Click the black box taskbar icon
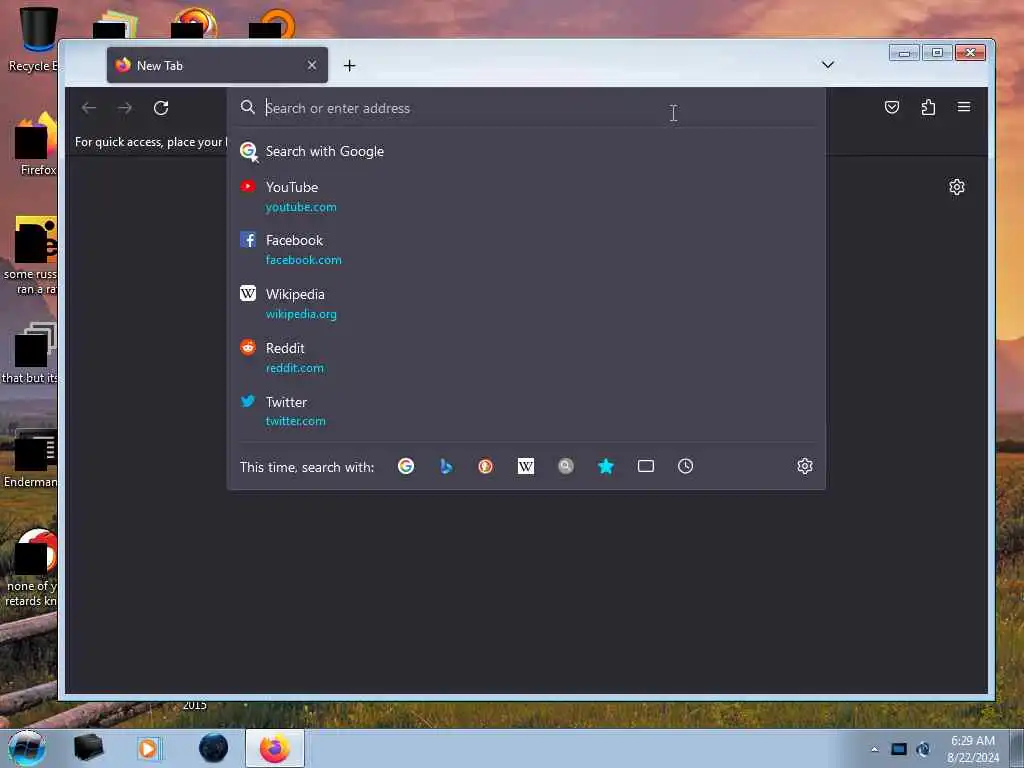This screenshot has height=768, width=1024. coord(88,748)
